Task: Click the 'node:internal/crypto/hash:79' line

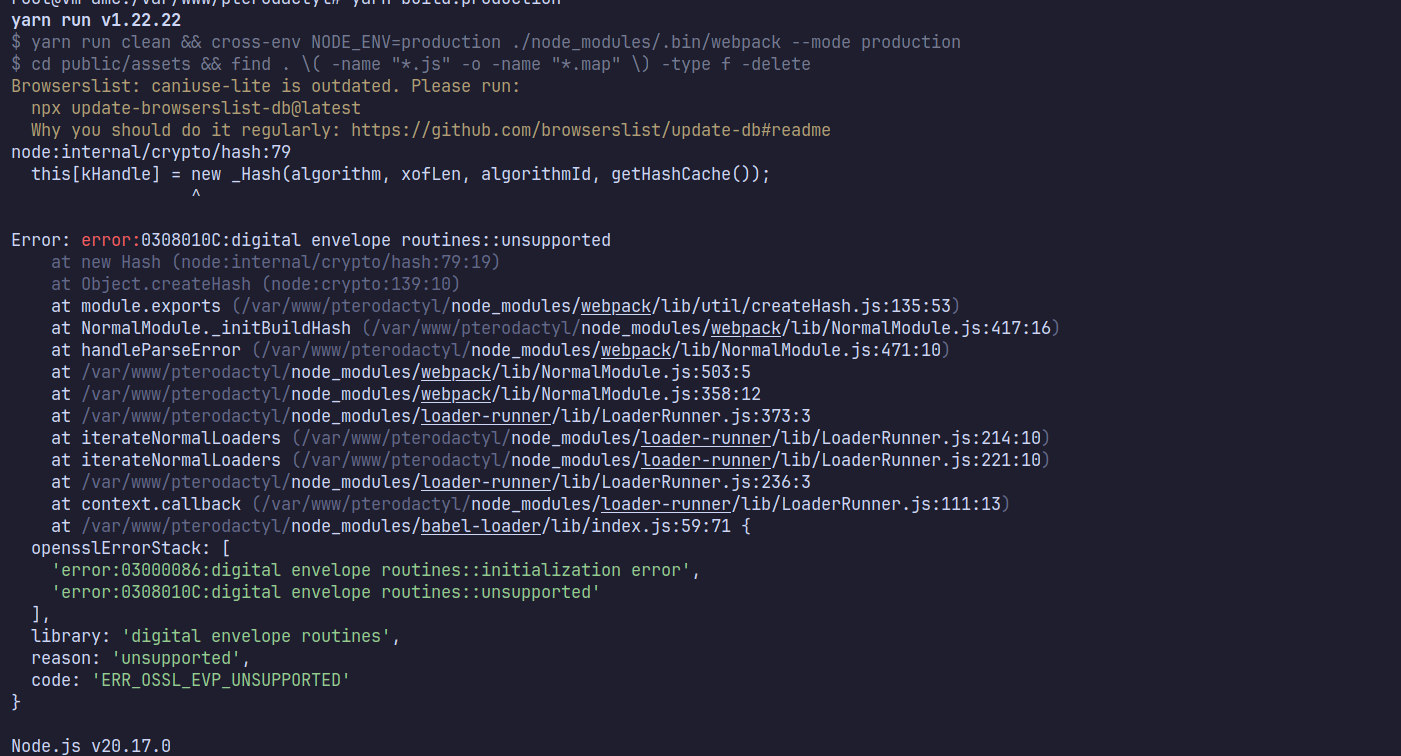Action: pos(151,152)
